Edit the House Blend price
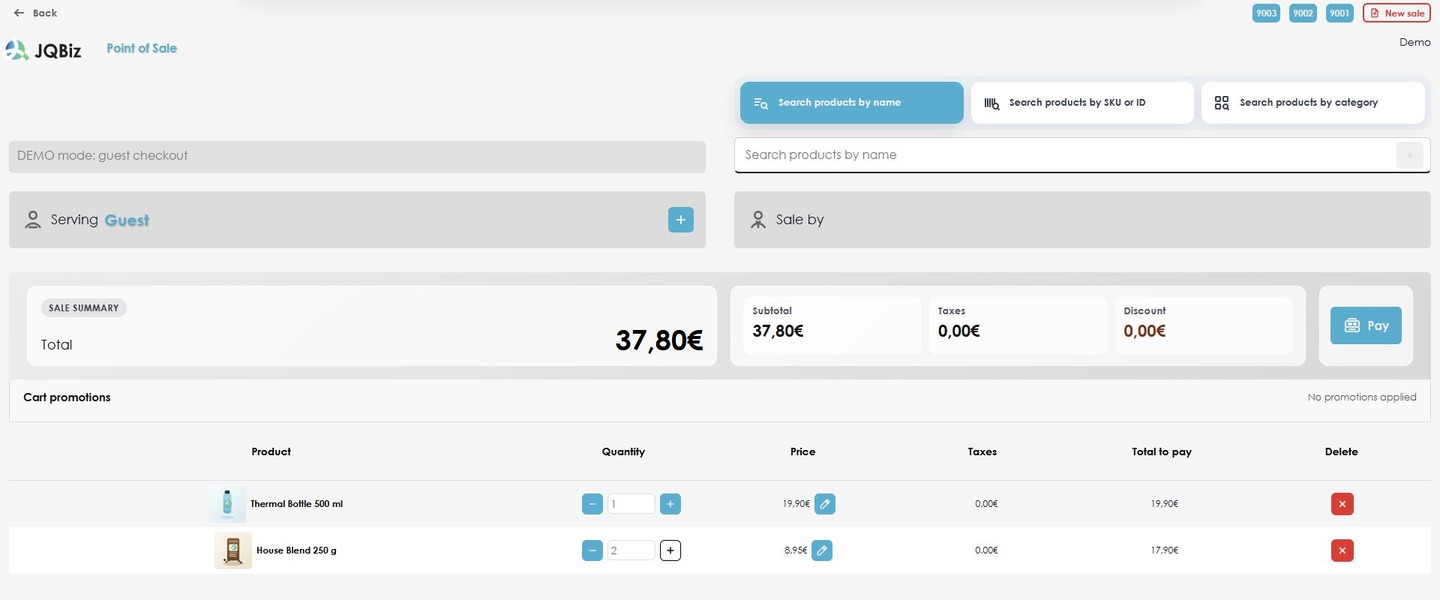The width and height of the screenshot is (1440, 600). (822, 550)
